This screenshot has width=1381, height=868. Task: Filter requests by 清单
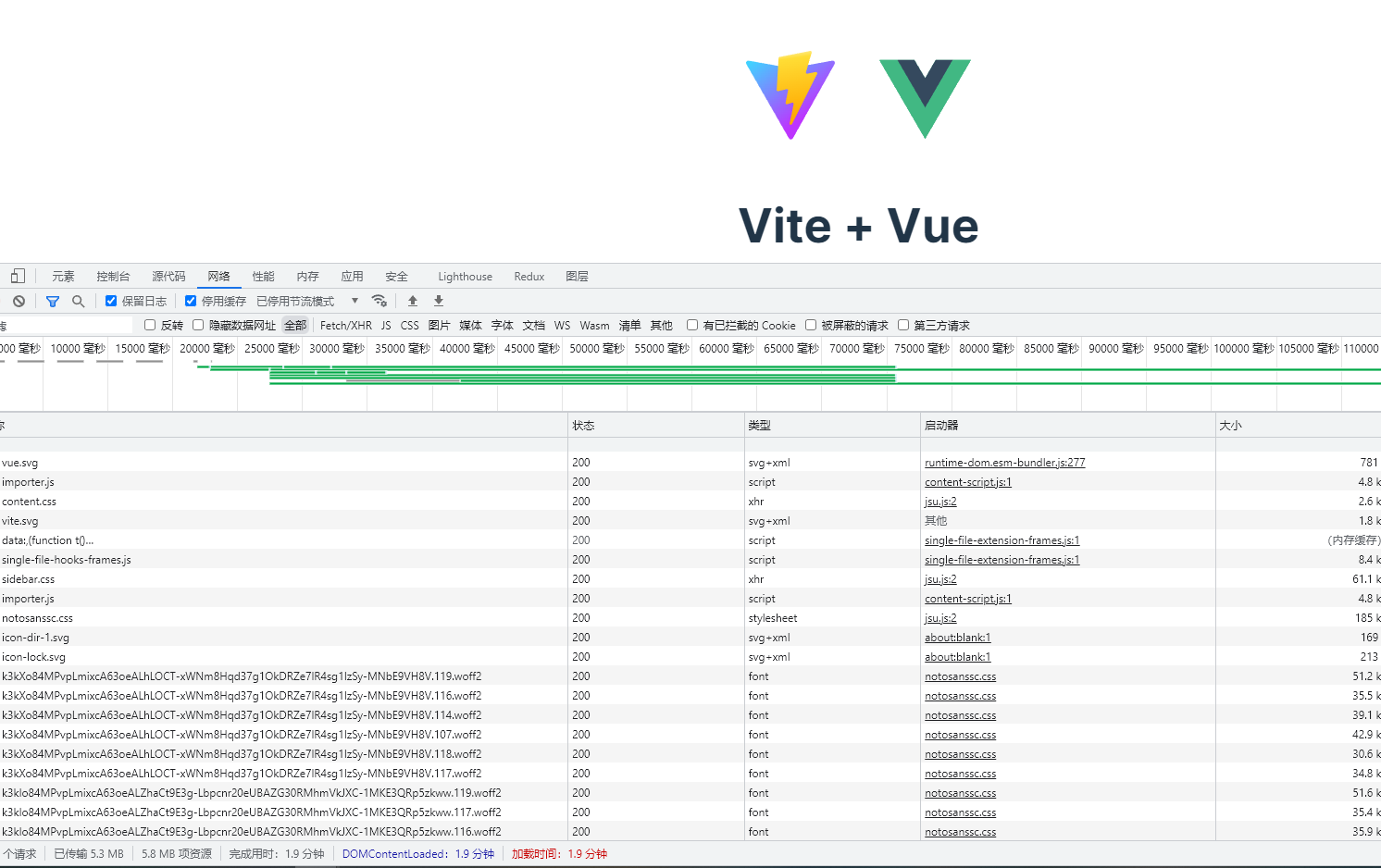click(629, 325)
